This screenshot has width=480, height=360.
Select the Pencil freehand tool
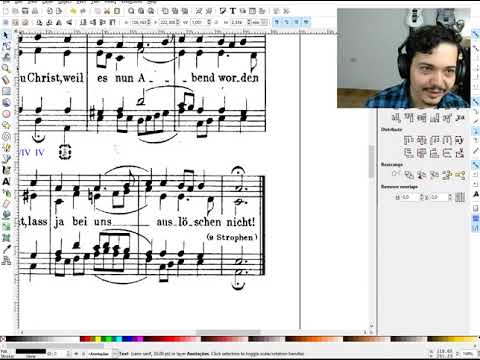[x=6, y=148]
